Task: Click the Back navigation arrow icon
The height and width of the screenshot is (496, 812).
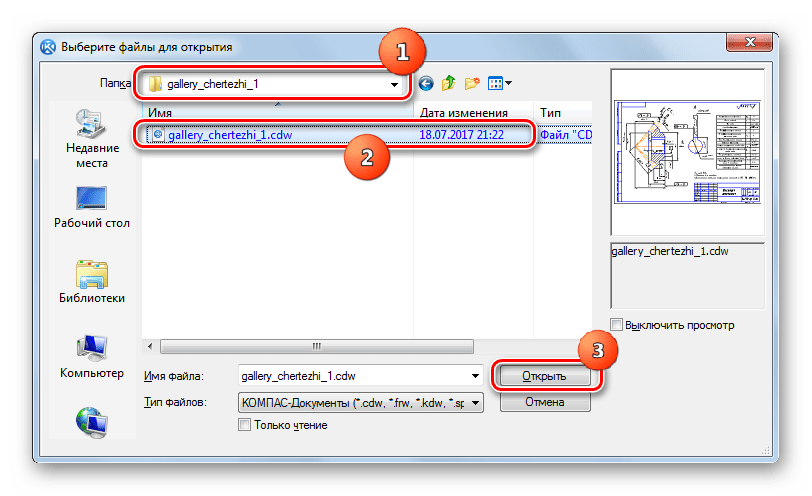Action: point(427,84)
